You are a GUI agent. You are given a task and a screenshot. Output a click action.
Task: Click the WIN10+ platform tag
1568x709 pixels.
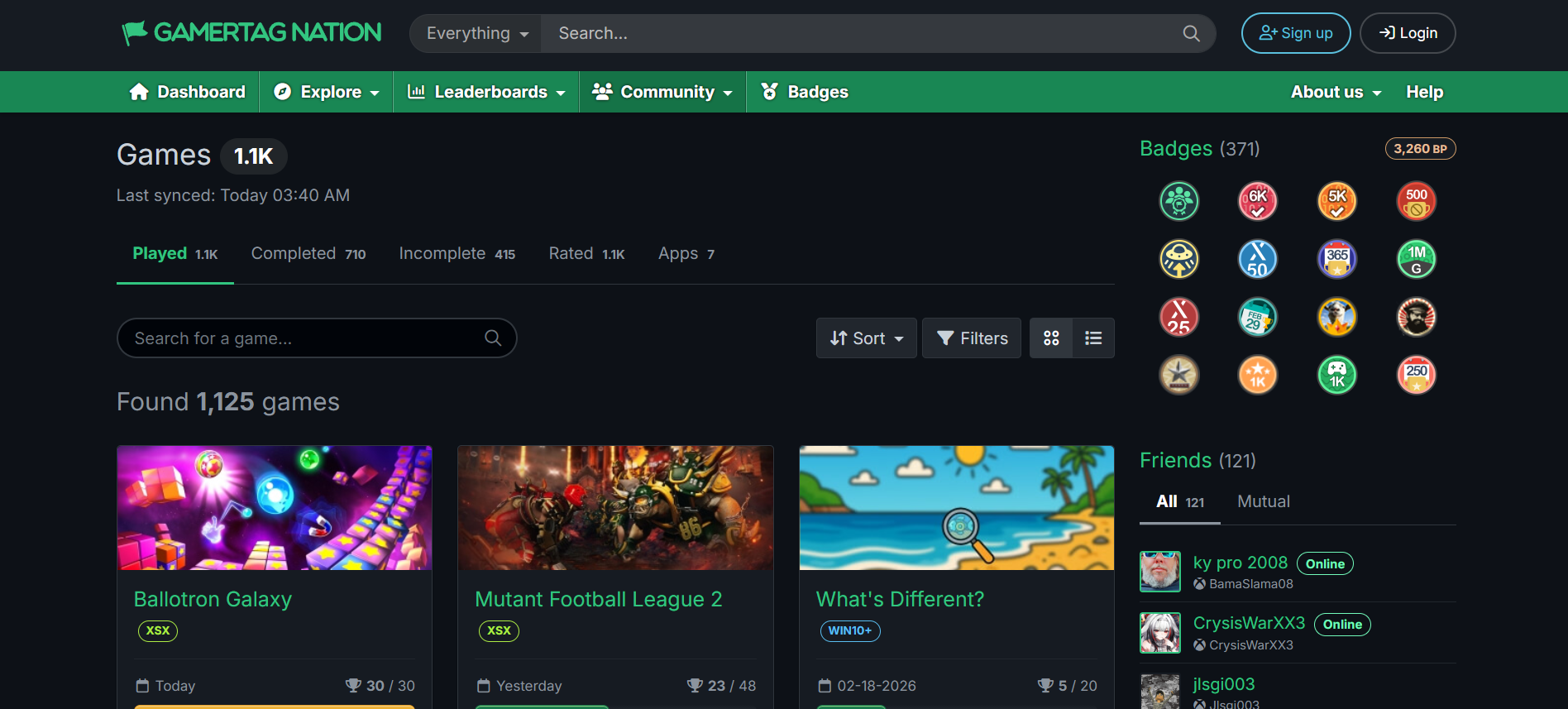tap(850, 630)
